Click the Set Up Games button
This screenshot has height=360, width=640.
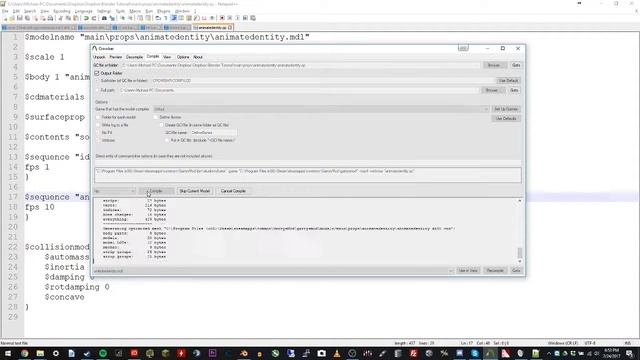[x=506, y=109]
